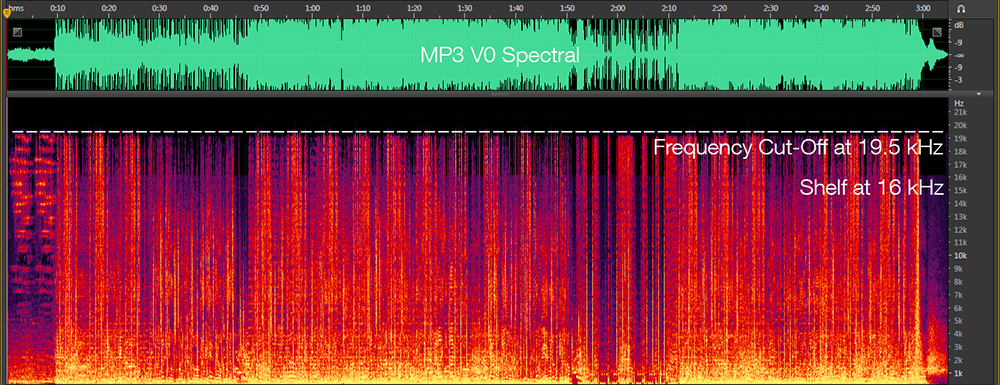Viewport: 1000px width, 385px height.
Task: Click the MP3 V0 Spectral text on the waveform
Action: (x=499, y=55)
